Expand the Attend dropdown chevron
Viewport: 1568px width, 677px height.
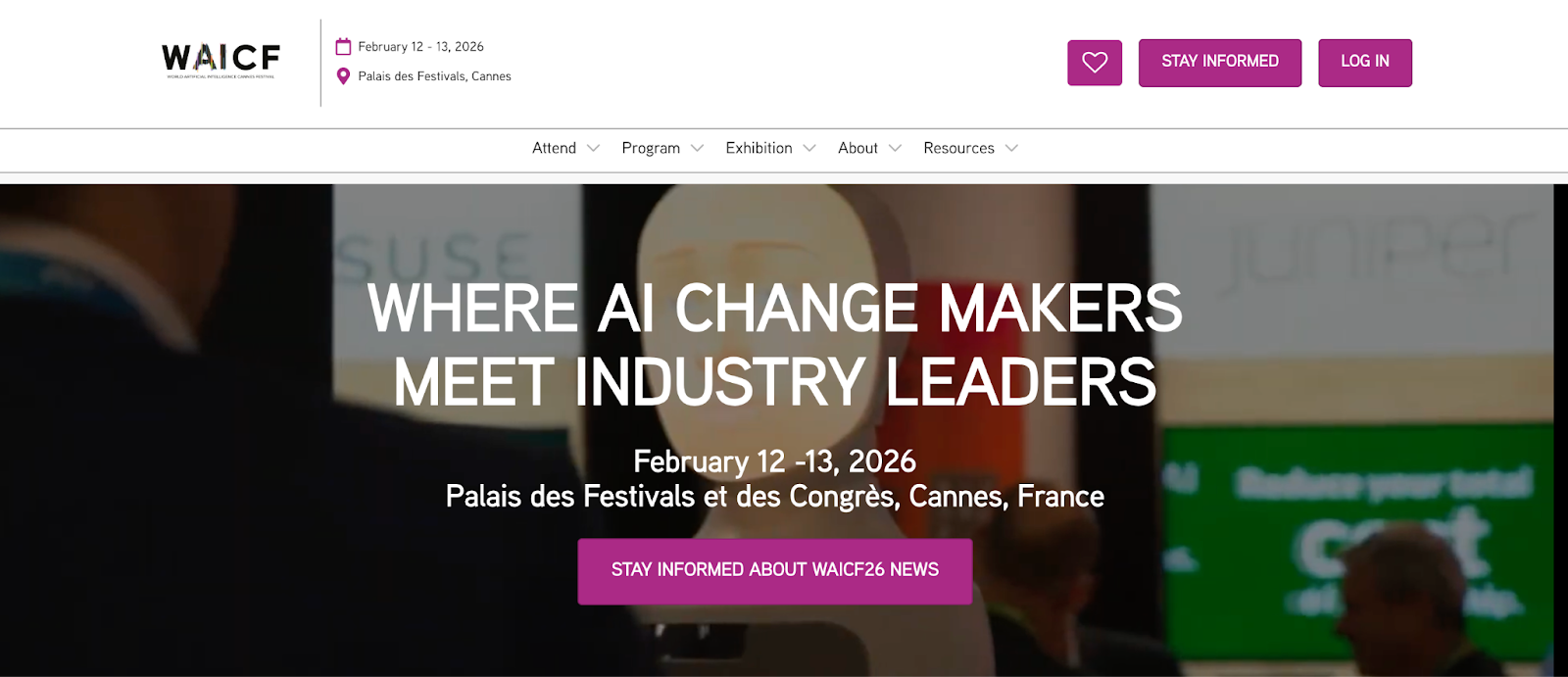point(594,148)
